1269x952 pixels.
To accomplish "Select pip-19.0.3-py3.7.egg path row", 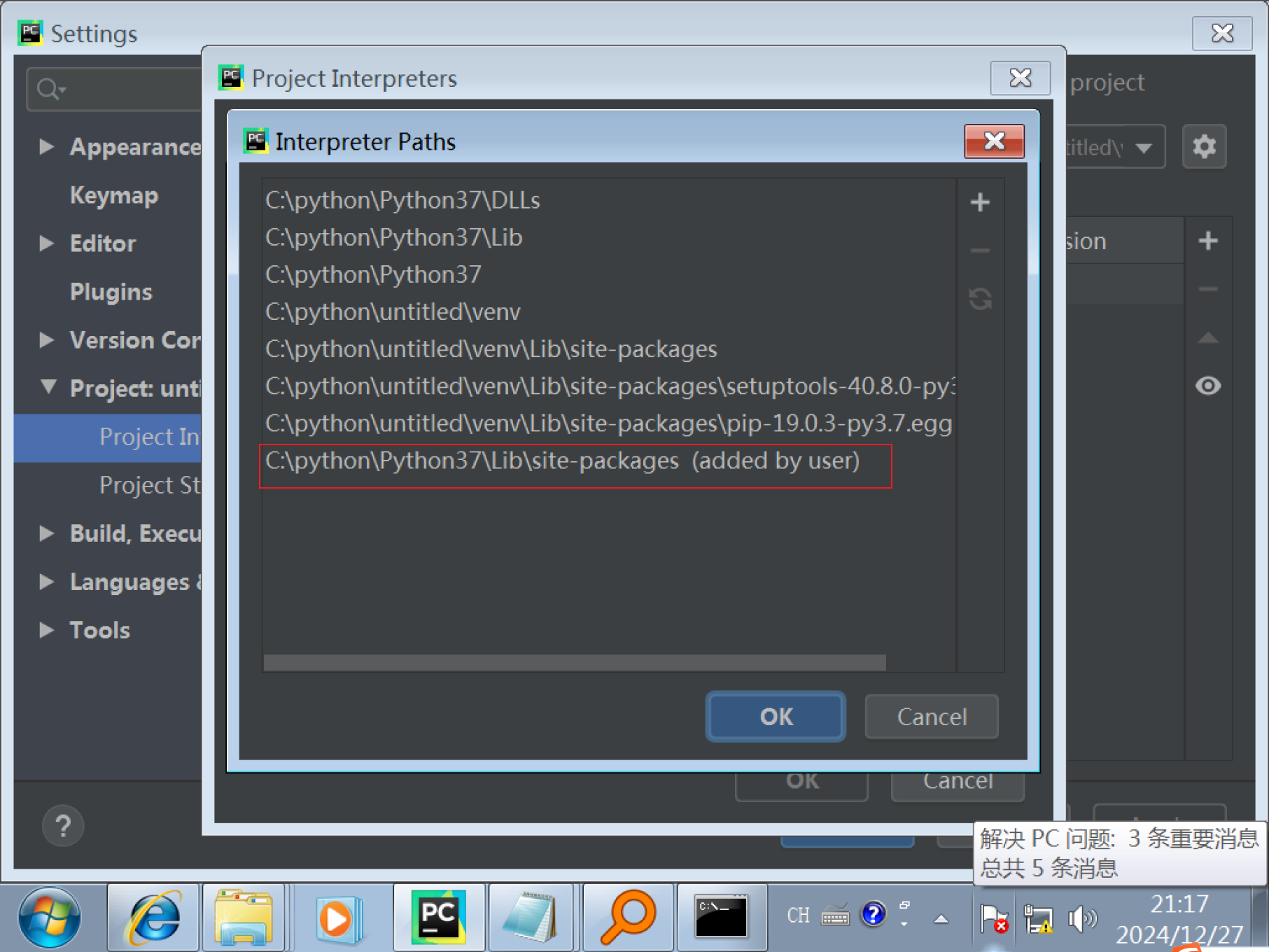I will [609, 423].
